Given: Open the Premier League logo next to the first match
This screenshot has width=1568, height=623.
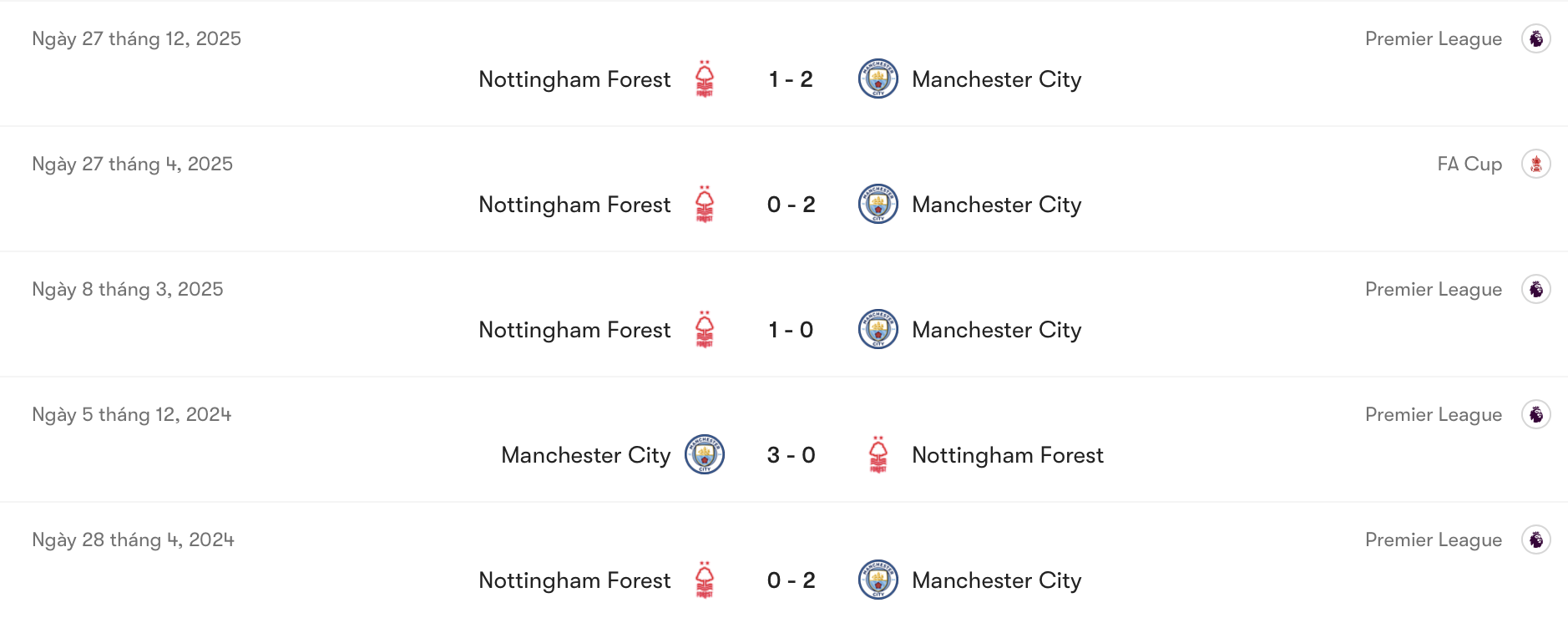Looking at the screenshot, I should coord(1537,38).
